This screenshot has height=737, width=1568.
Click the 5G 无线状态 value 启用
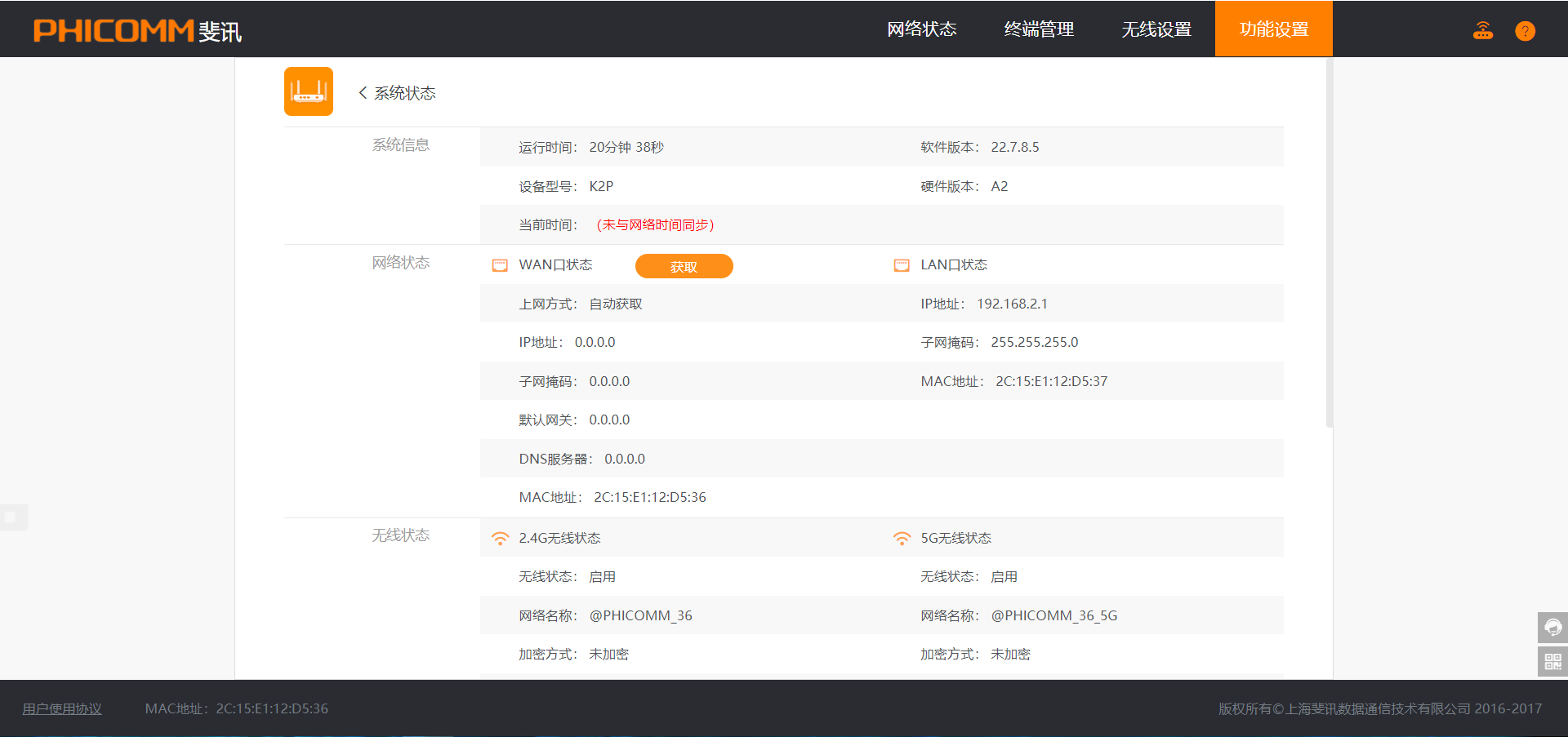pos(1004,576)
